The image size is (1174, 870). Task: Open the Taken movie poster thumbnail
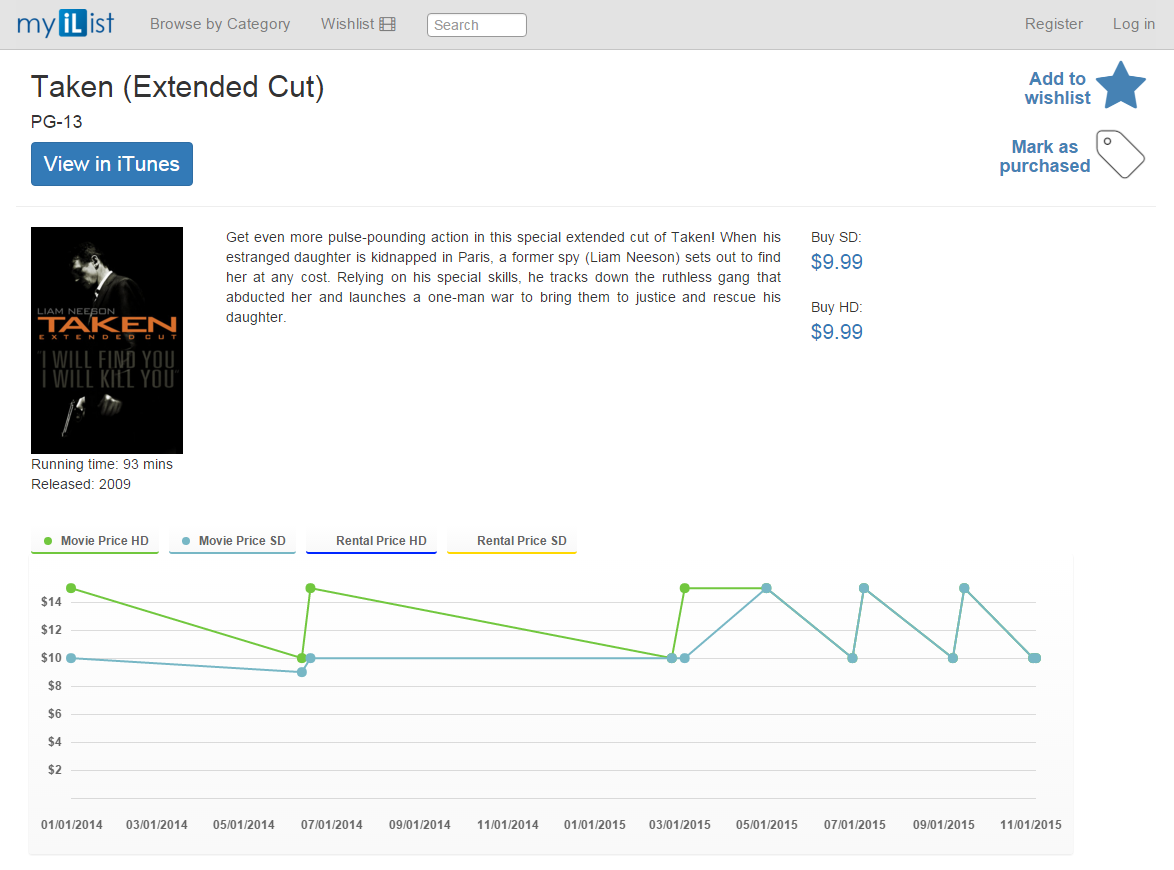coord(107,340)
